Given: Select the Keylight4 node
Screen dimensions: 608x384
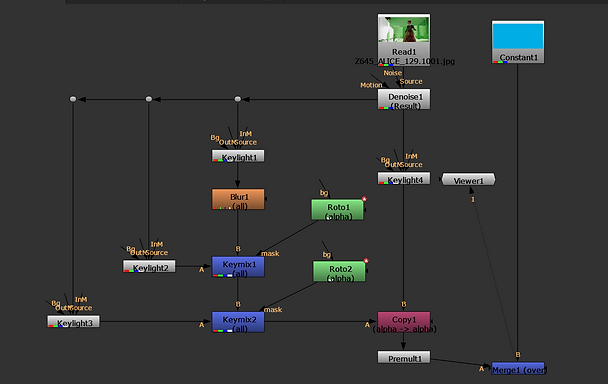Looking at the screenshot, I should (404, 178).
